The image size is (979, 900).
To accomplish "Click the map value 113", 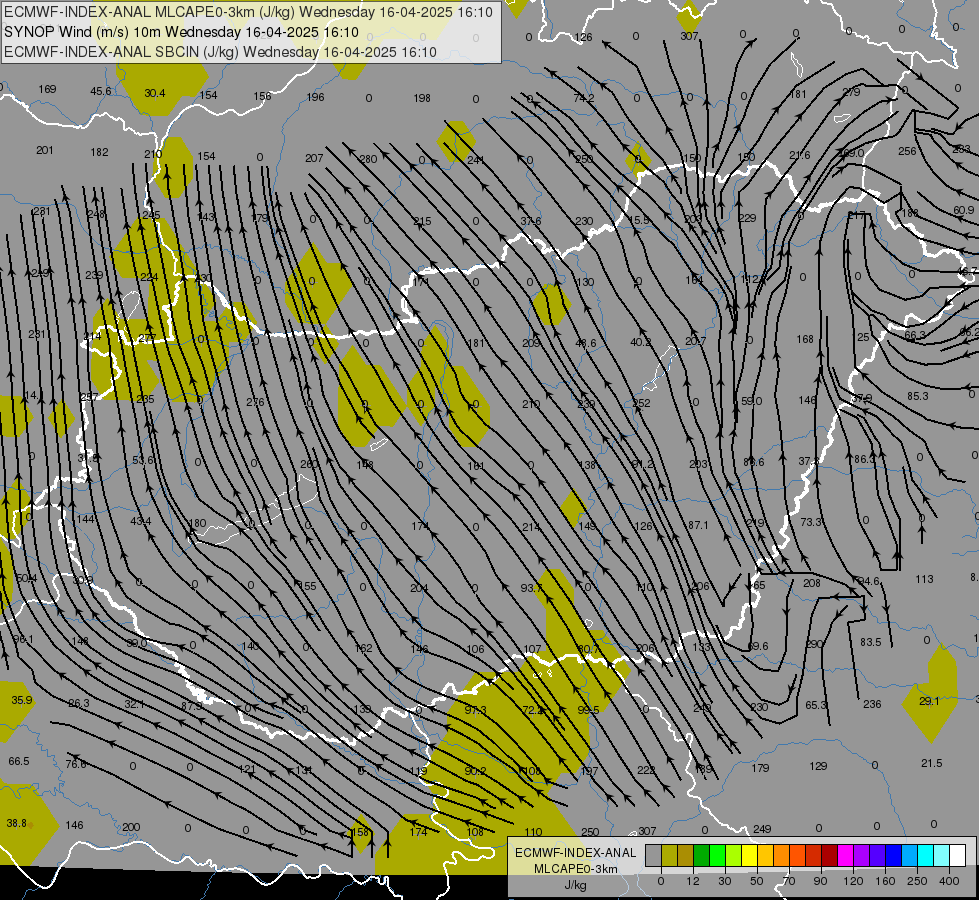I will point(924,579).
